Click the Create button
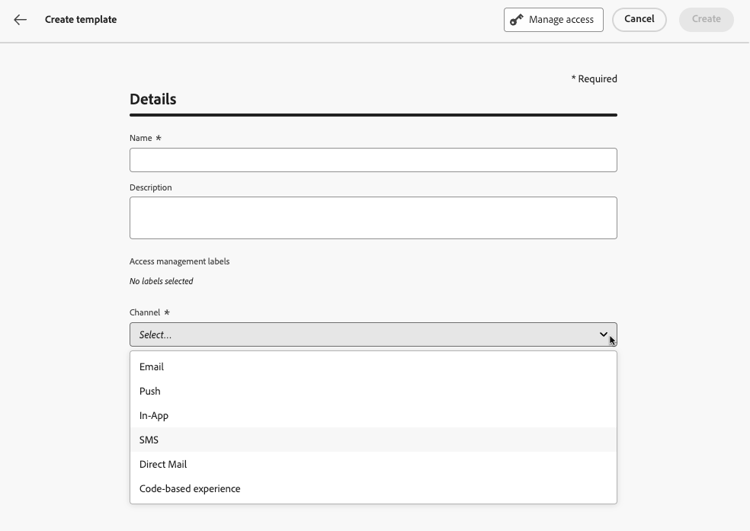The height and width of the screenshot is (531, 750). tap(706, 19)
